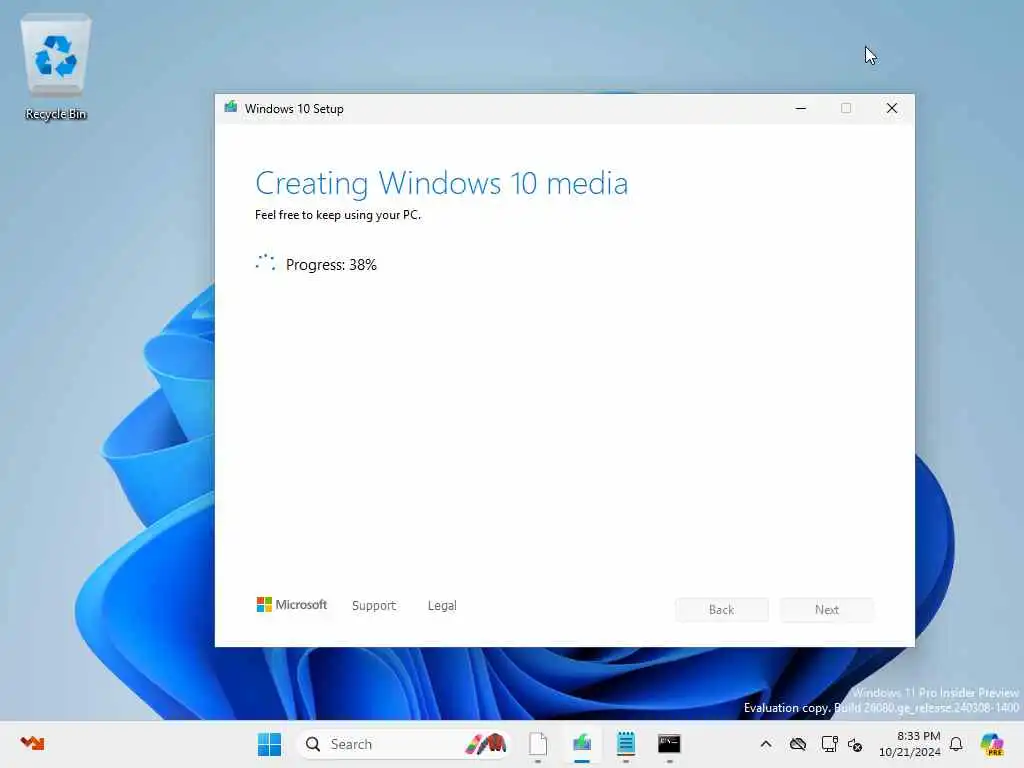Open the Recycle Bin desktop icon

pyautogui.click(x=56, y=67)
